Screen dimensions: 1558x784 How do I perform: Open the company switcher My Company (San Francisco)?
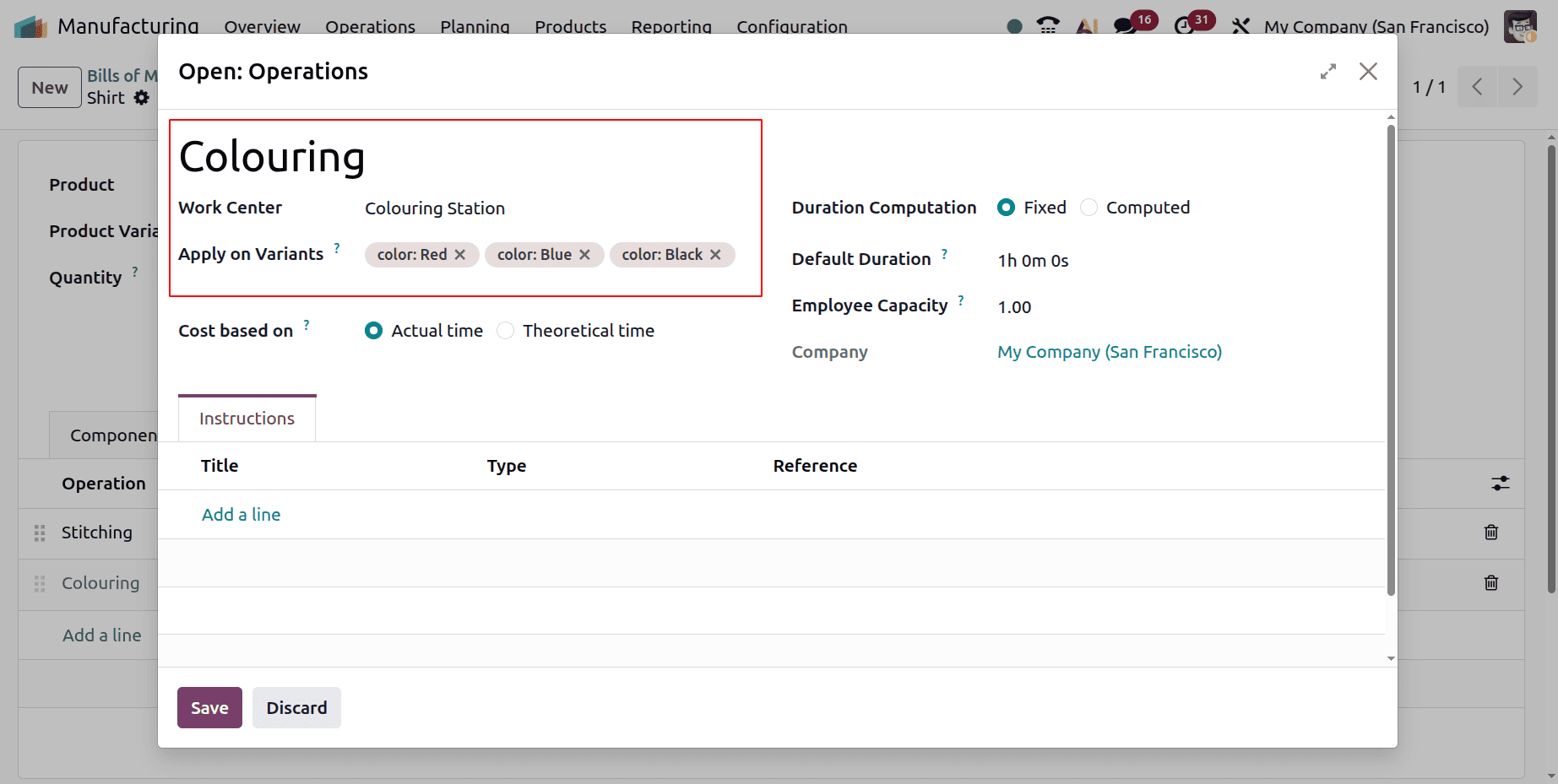(1376, 27)
